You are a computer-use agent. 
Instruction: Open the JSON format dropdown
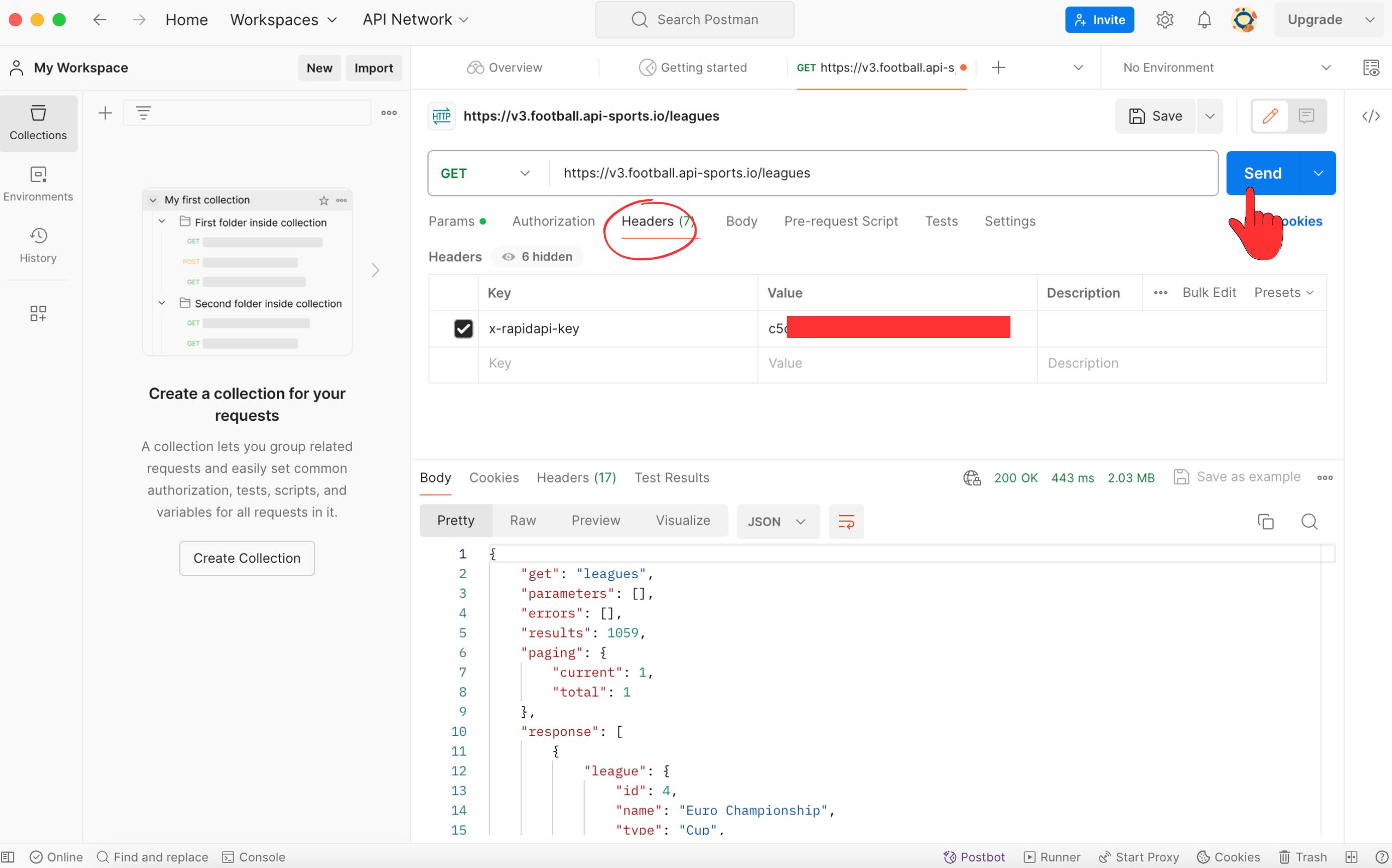778,521
